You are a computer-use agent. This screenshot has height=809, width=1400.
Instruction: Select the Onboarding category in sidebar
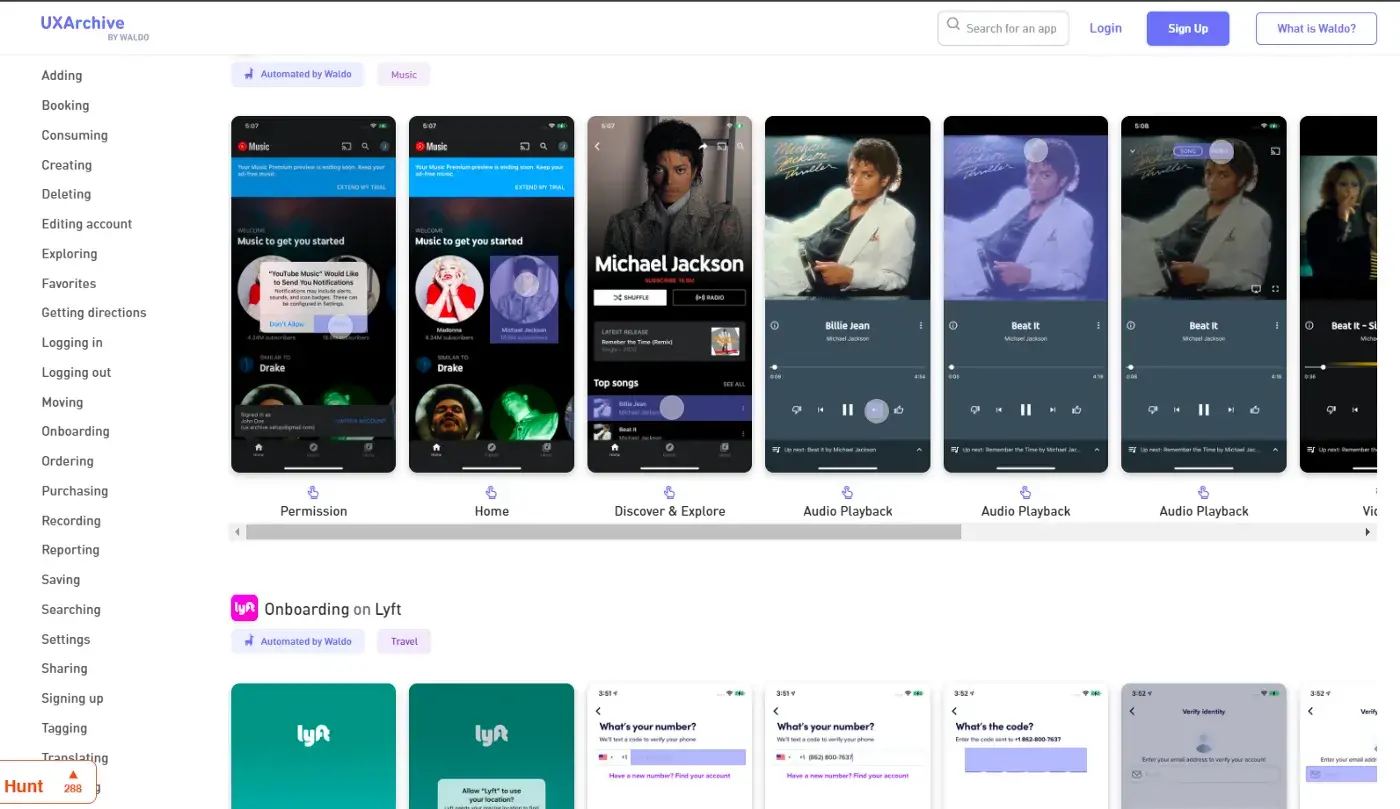coord(75,431)
